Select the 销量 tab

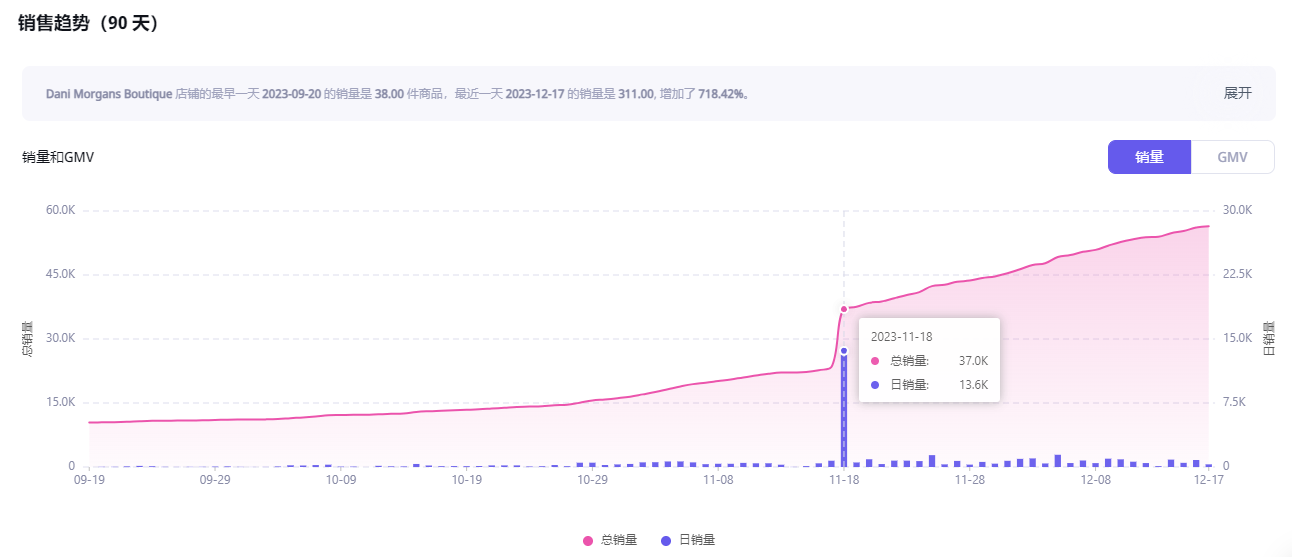(1149, 157)
